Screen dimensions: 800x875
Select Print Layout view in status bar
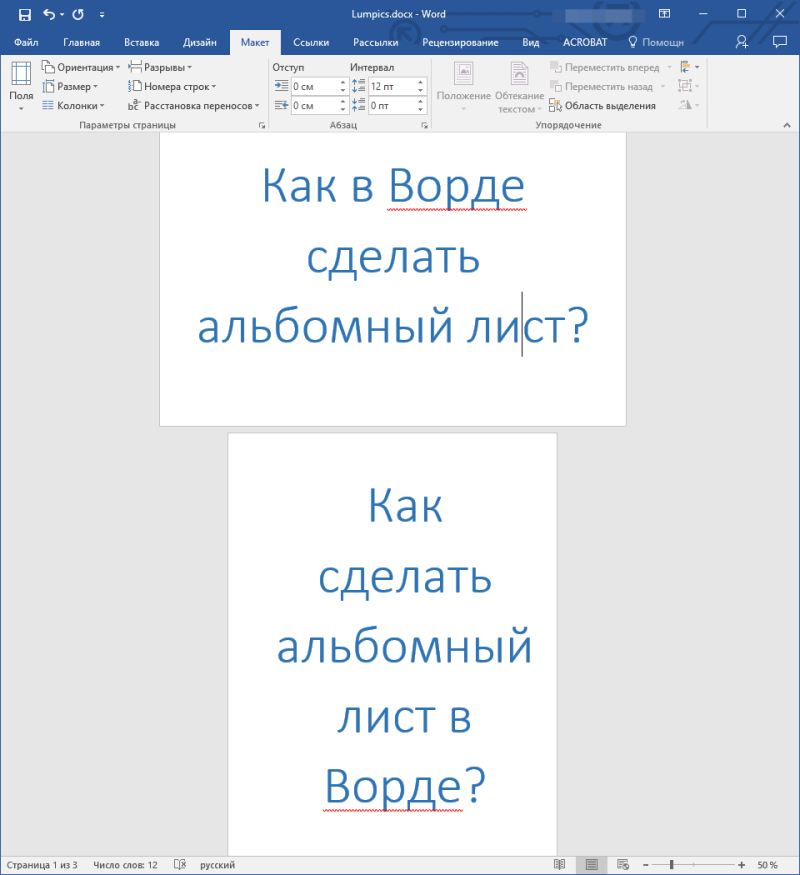coord(591,864)
